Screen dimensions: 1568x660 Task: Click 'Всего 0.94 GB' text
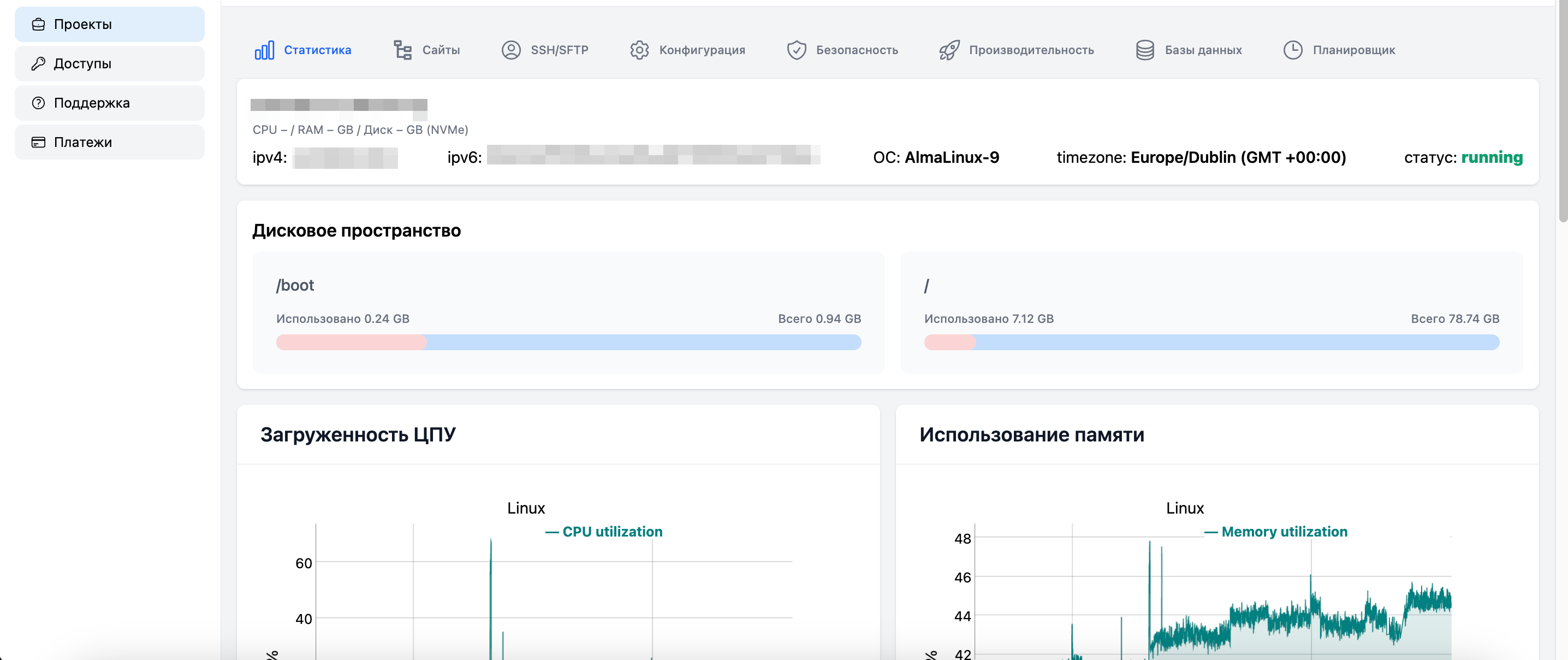(x=819, y=319)
